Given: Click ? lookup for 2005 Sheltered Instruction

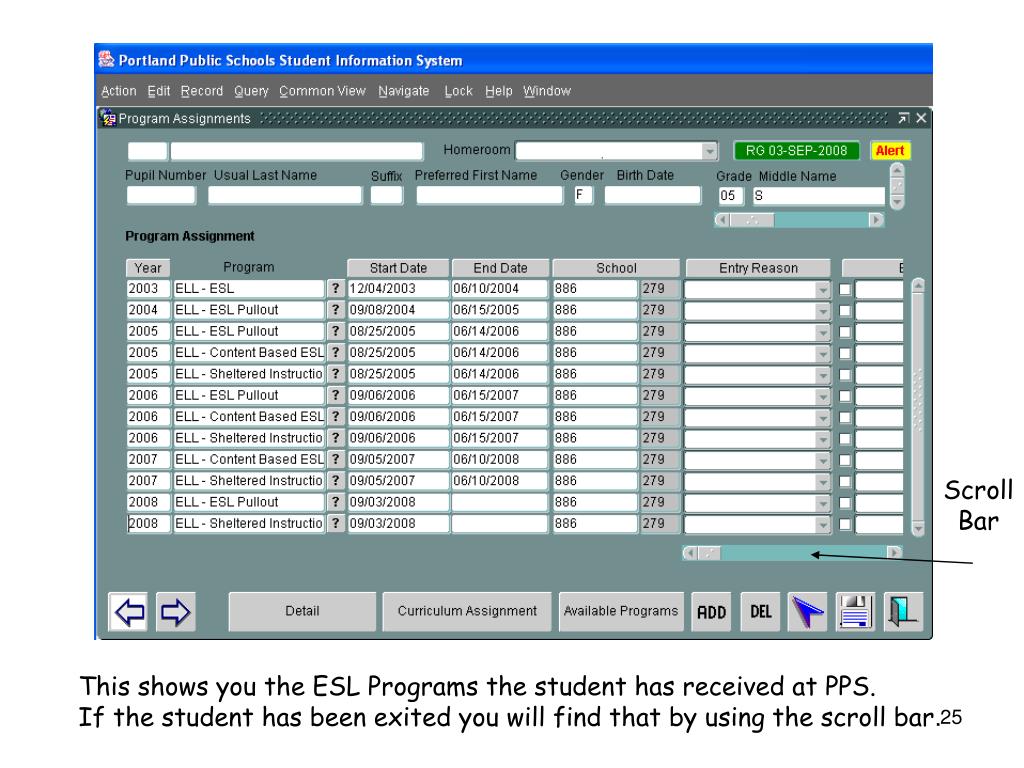Looking at the screenshot, I should [336, 374].
